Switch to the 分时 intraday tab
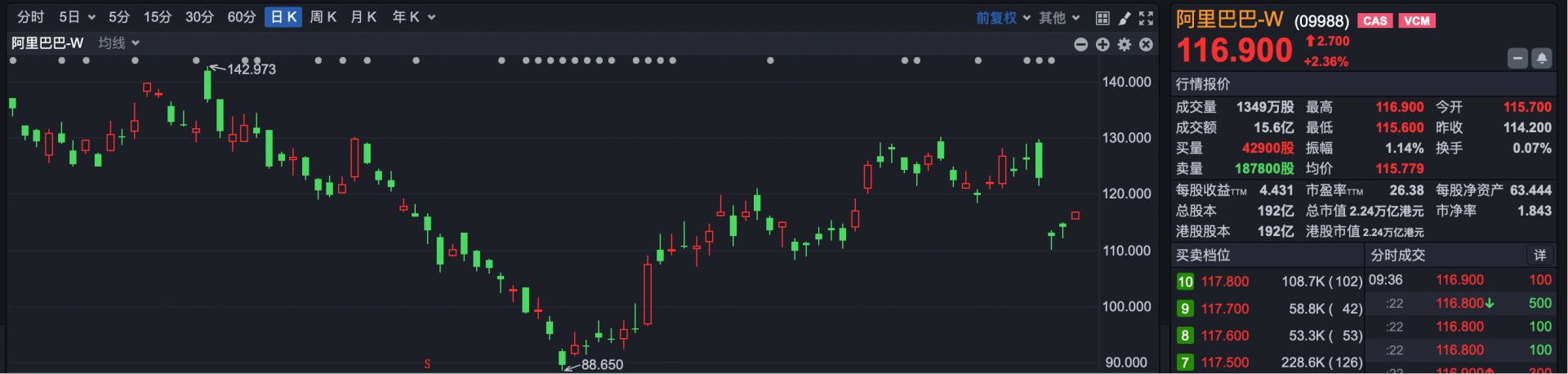Viewport: 1568px width, 374px height. point(30,17)
